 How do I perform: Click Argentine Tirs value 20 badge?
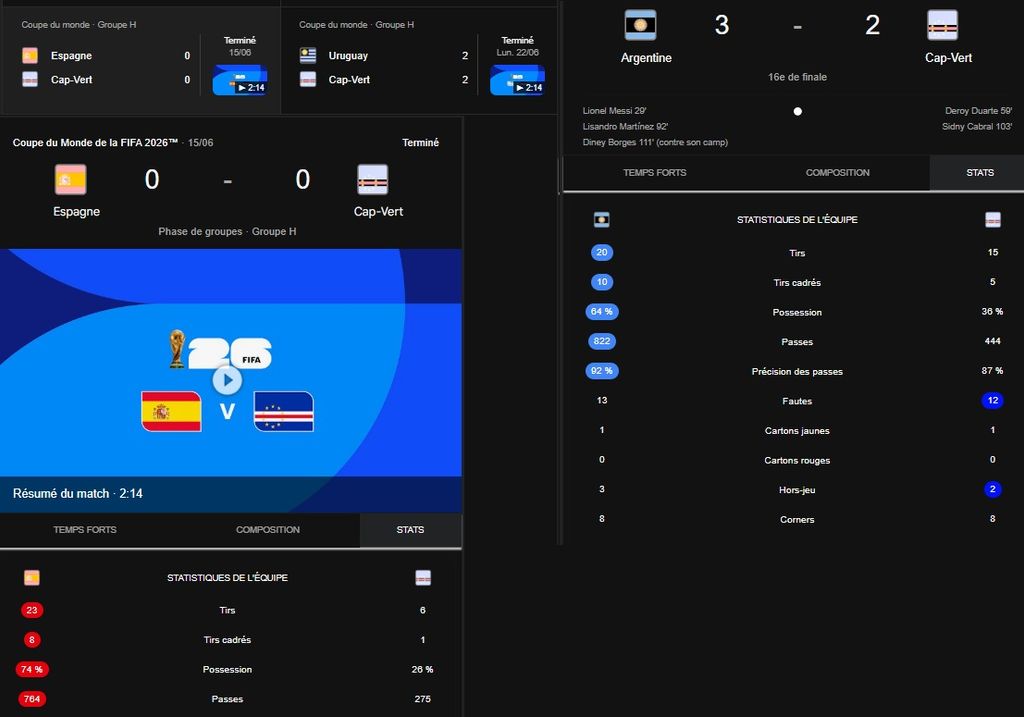click(601, 253)
